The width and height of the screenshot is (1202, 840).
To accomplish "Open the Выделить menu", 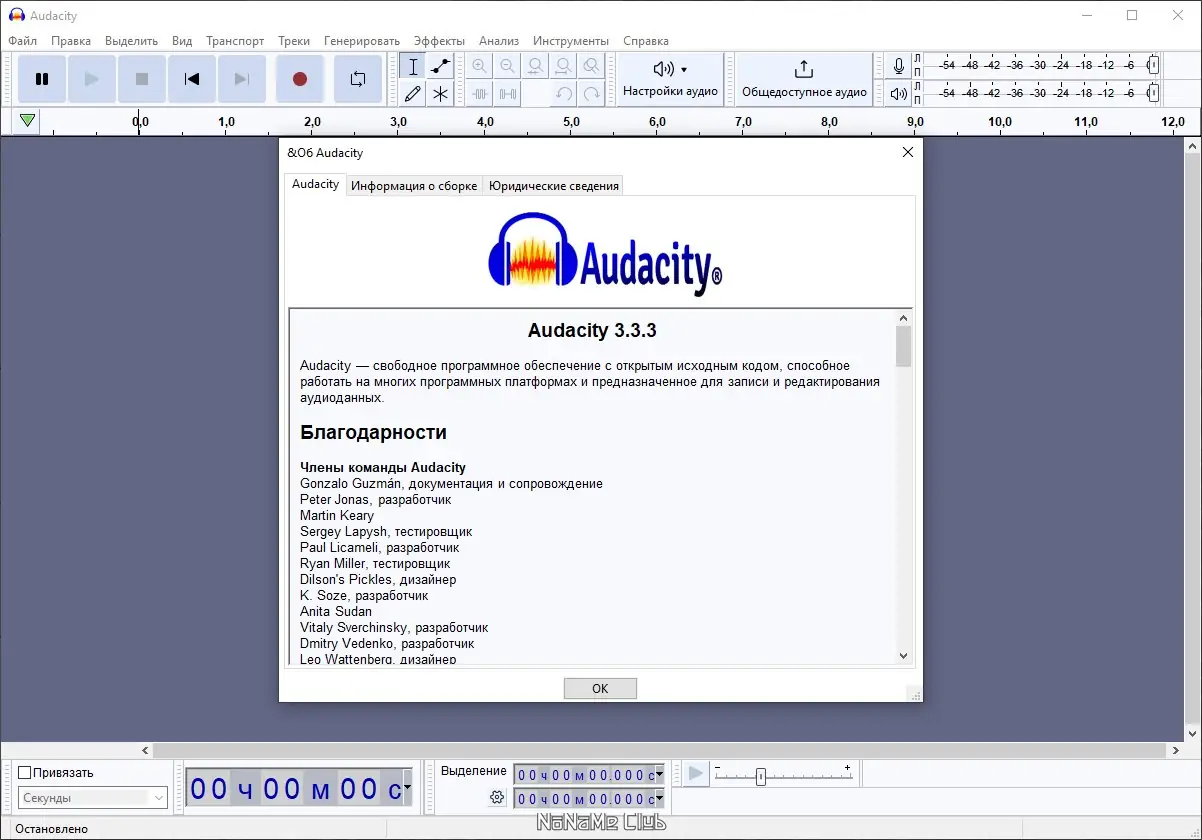I will click(x=132, y=41).
